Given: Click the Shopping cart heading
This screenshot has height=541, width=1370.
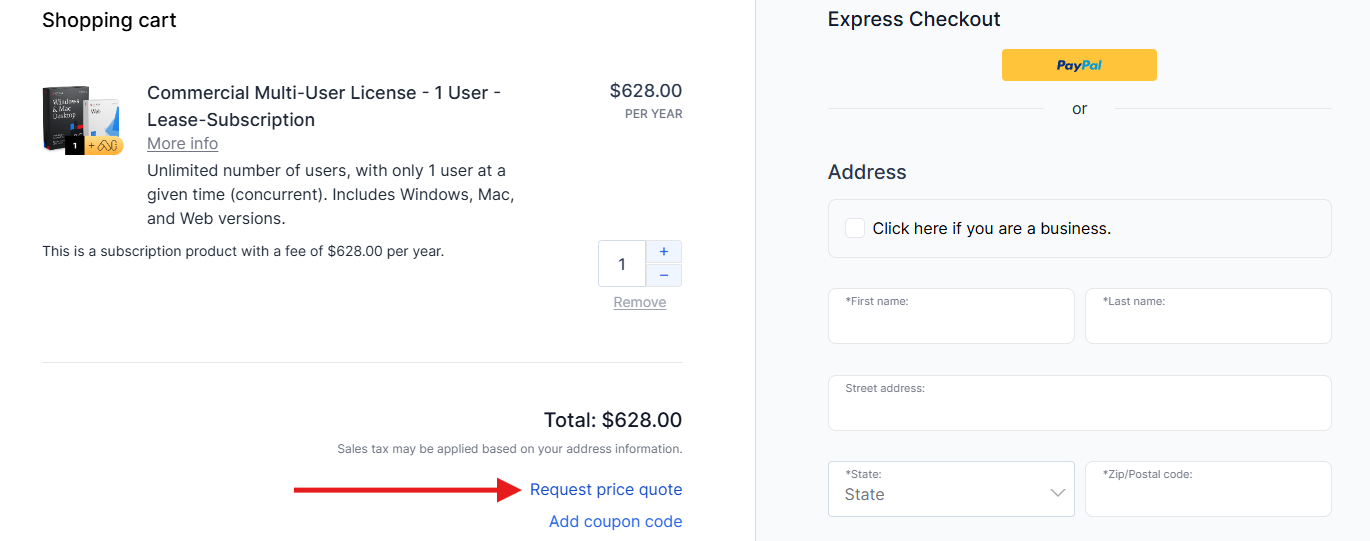Looking at the screenshot, I should [x=109, y=20].
